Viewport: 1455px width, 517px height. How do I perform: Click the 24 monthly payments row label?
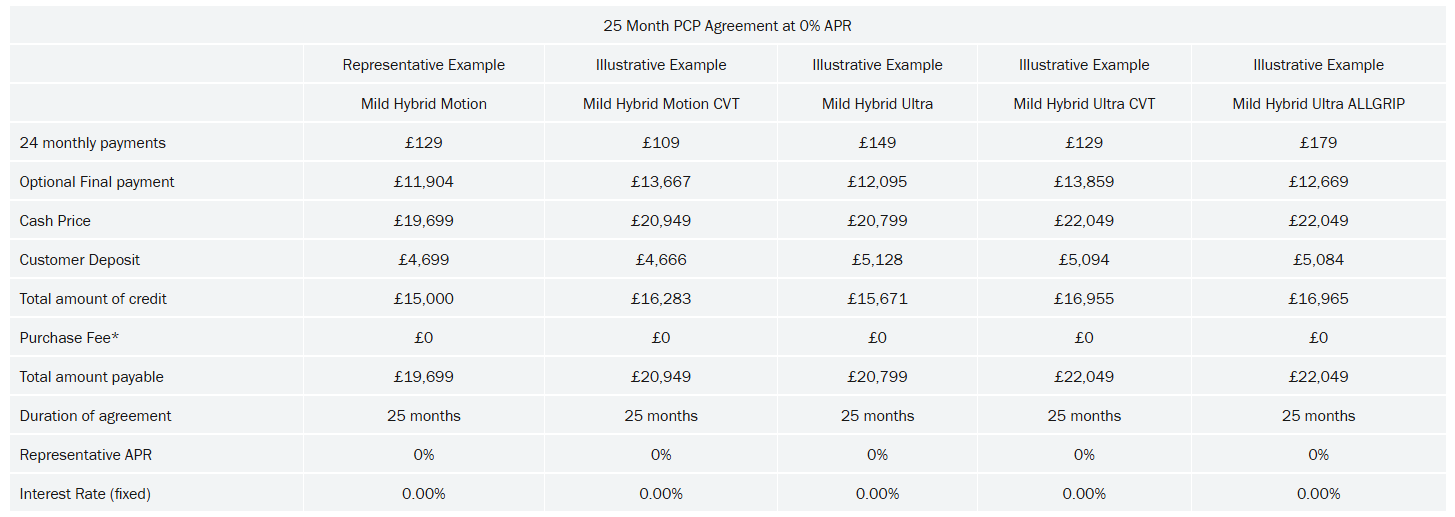93,143
